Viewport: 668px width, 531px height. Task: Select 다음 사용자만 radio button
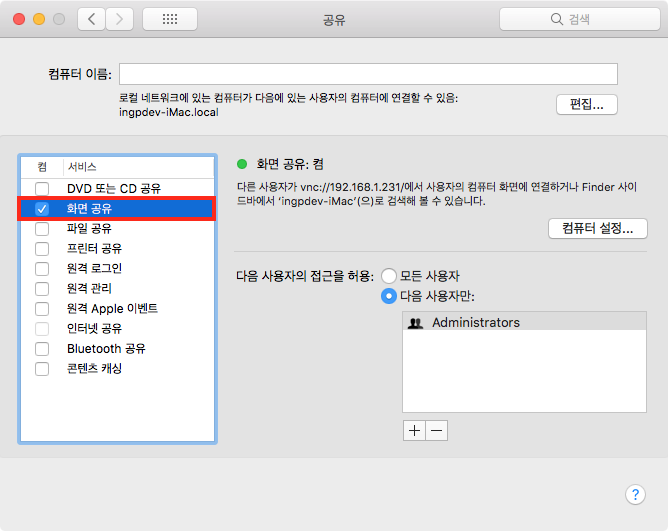pyautogui.click(x=389, y=296)
